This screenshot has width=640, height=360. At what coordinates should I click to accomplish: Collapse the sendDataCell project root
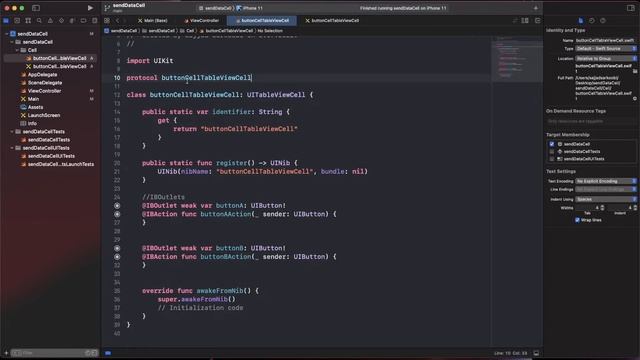tap(7, 34)
